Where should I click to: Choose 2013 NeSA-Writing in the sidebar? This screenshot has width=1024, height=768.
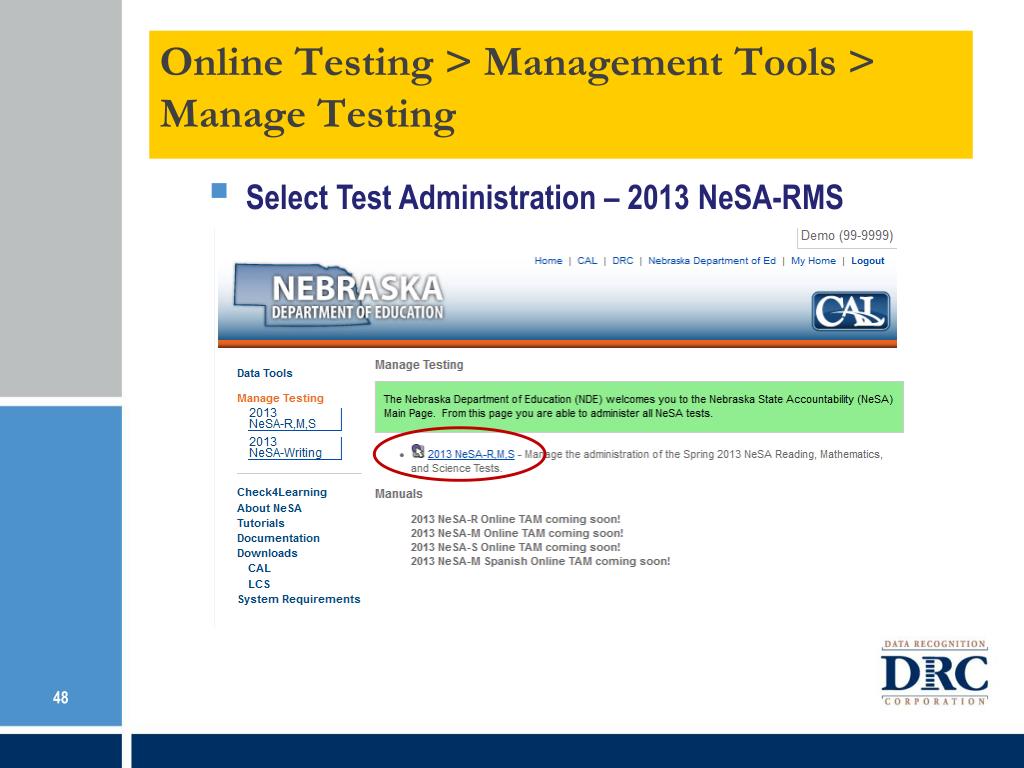pos(294,447)
